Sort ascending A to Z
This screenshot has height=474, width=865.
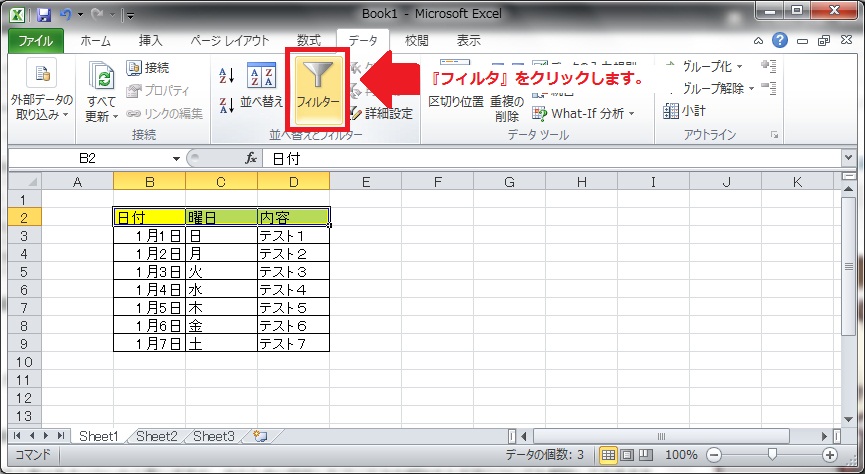point(227,76)
